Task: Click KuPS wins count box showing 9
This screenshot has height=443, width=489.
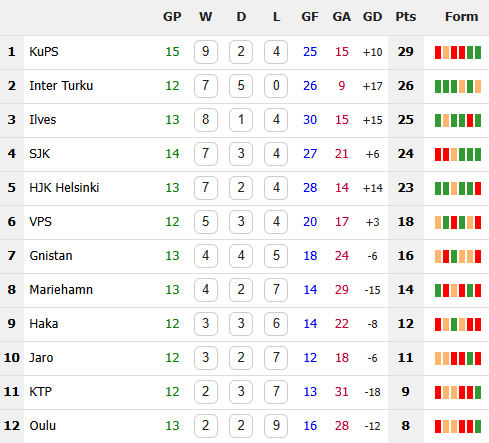Action: tap(206, 52)
